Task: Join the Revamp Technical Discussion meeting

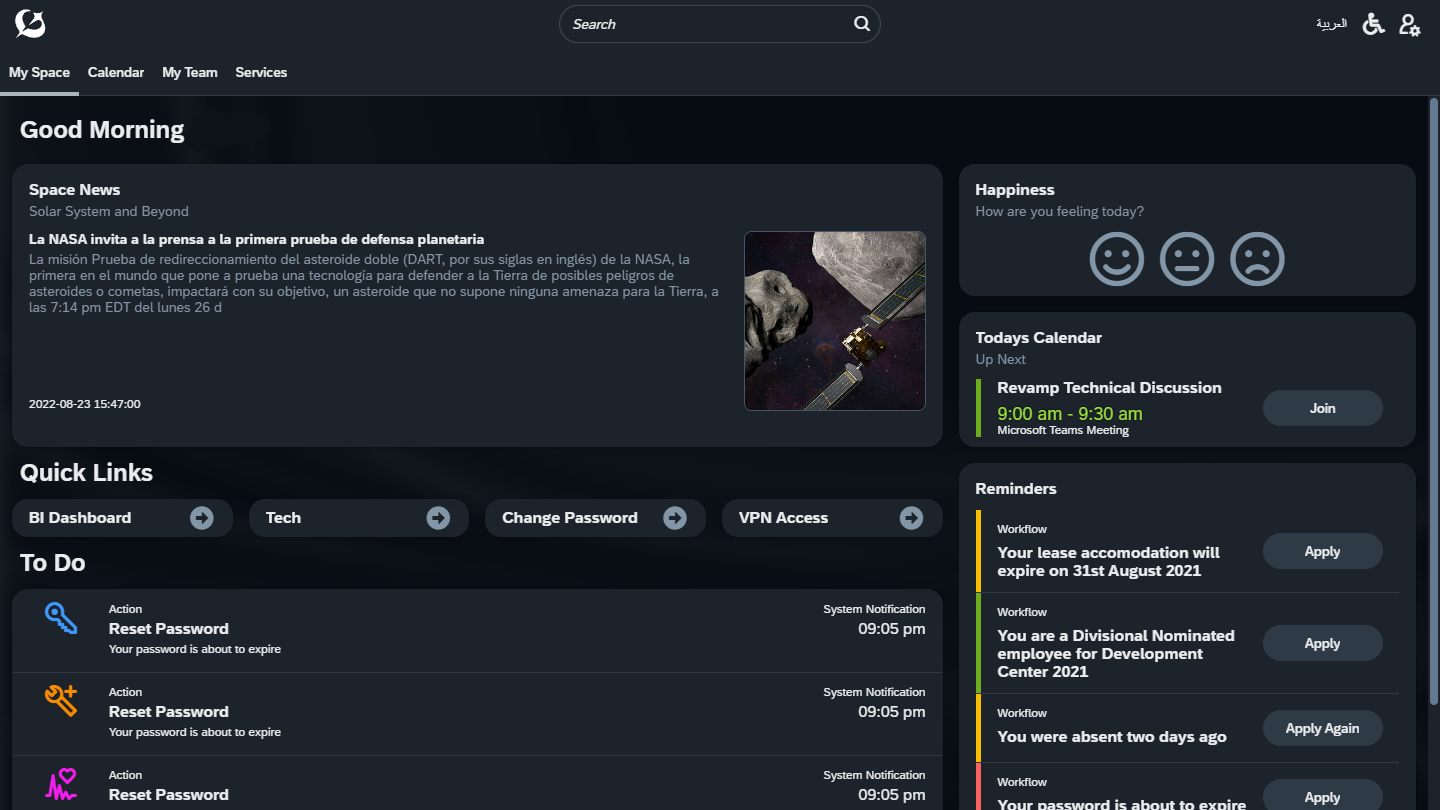Action: click(1322, 408)
